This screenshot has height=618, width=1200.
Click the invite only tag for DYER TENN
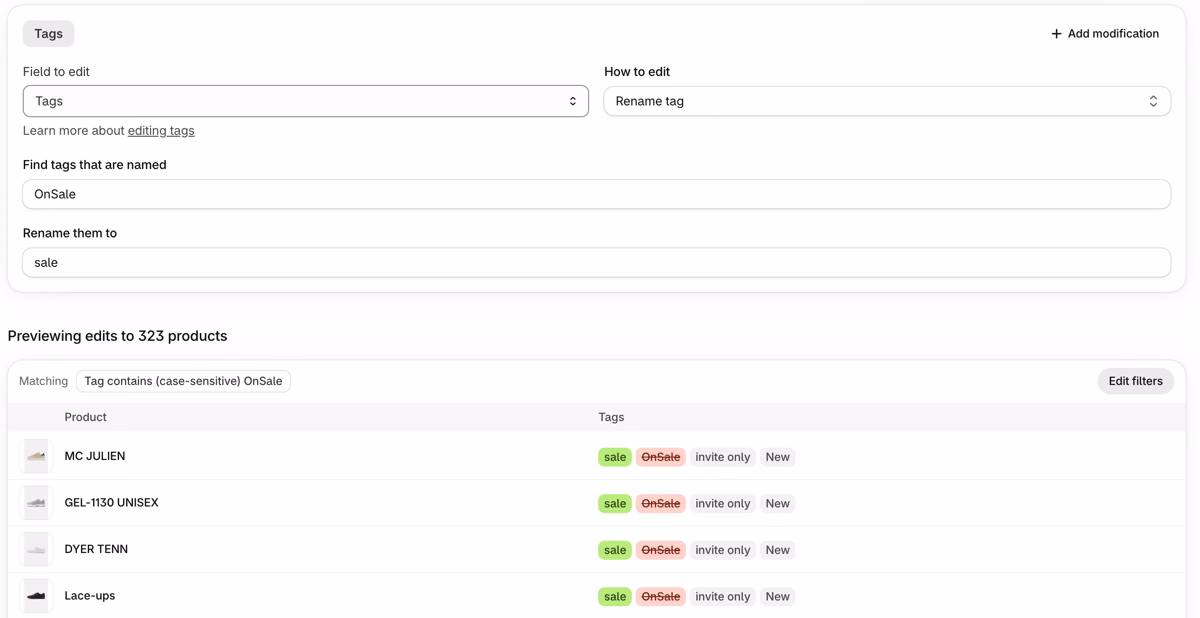pyautogui.click(x=723, y=550)
